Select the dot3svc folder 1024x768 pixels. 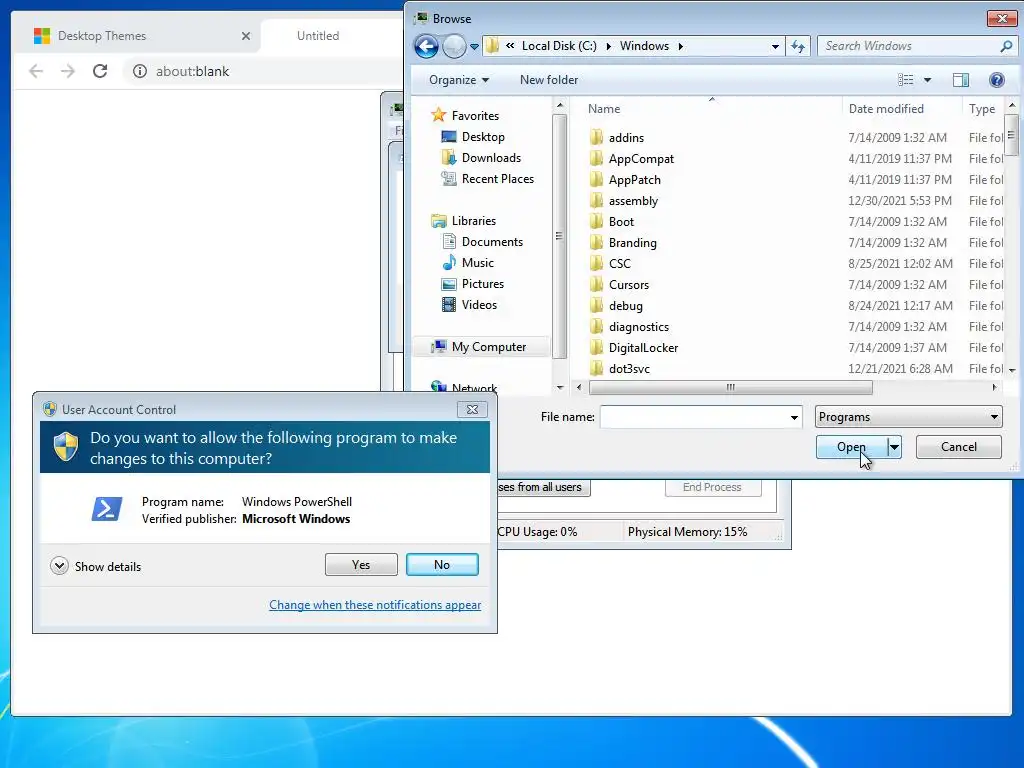click(x=629, y=368)
